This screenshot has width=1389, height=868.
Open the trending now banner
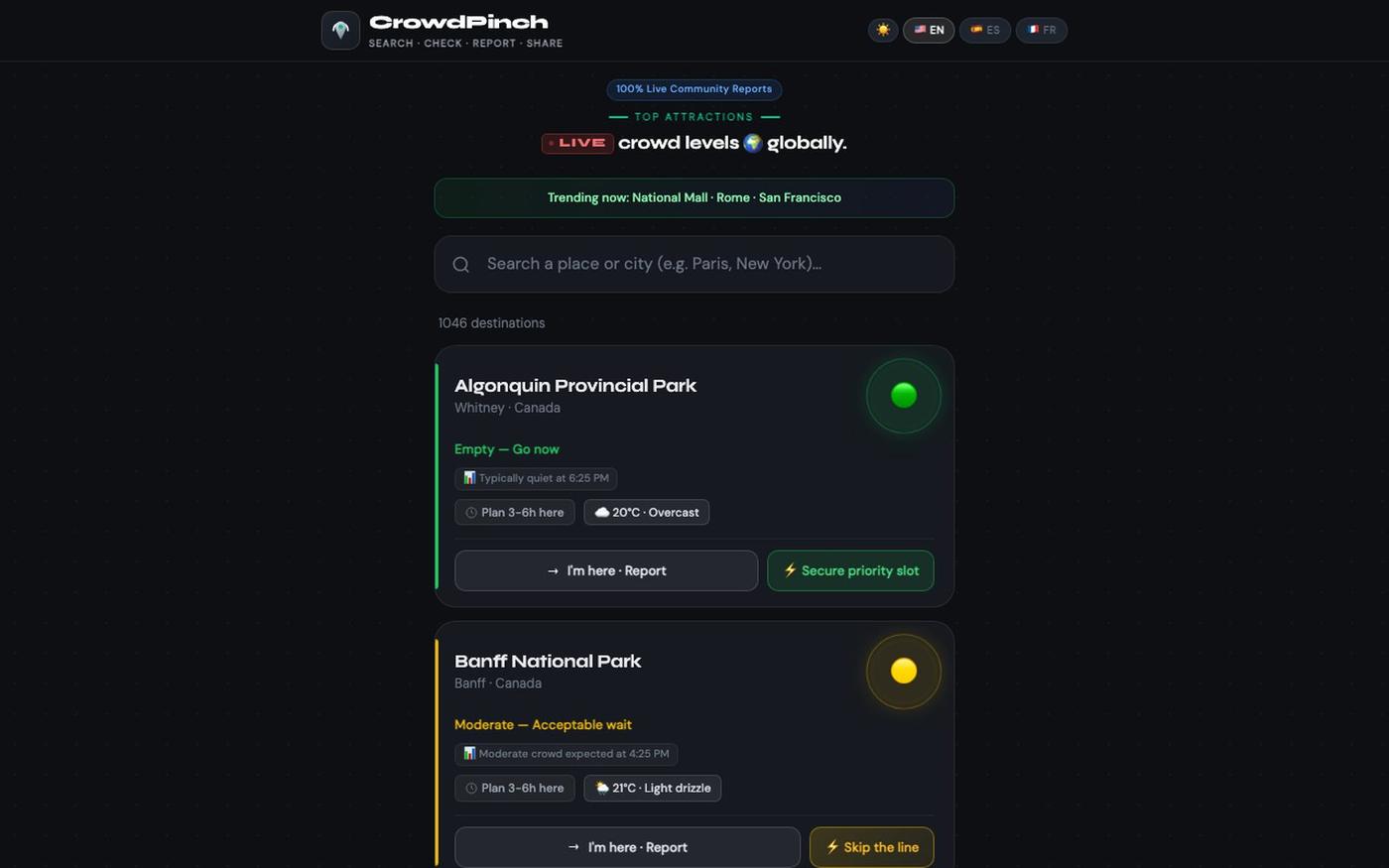pos(694,197)
